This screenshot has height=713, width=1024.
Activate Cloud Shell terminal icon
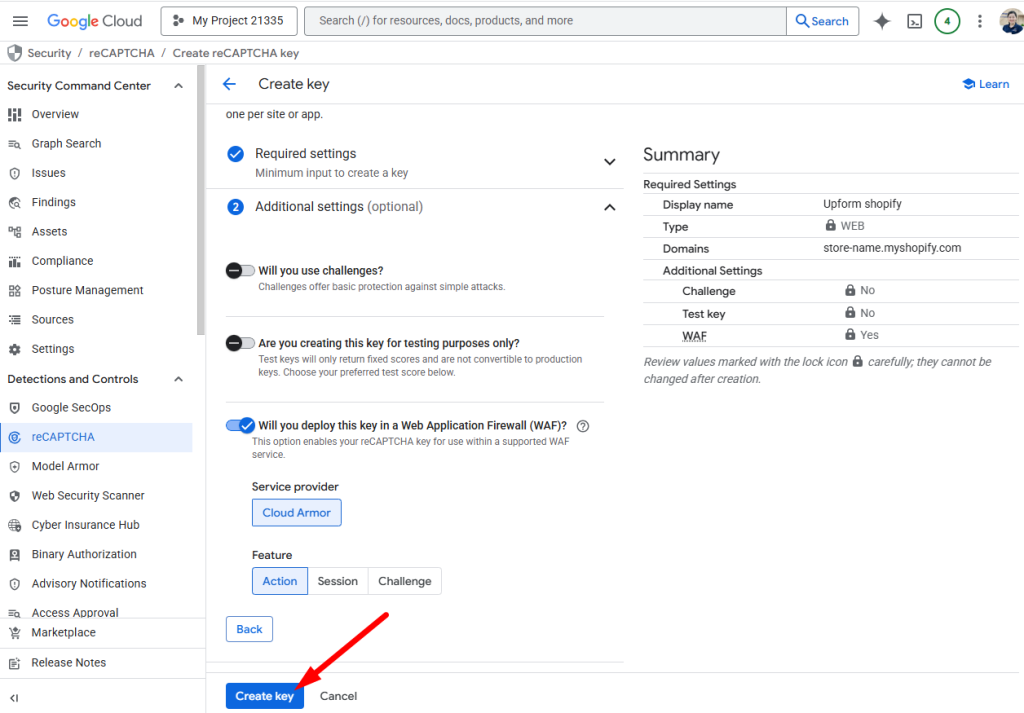click(914, 22)
